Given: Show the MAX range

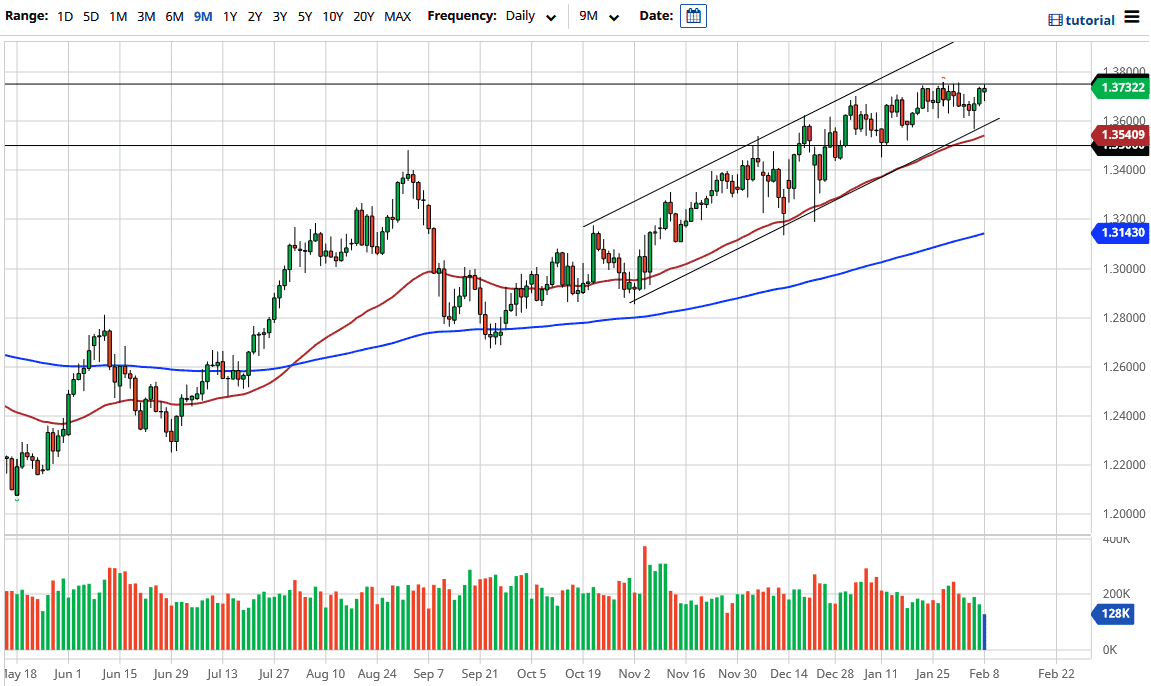Looking at the screenshot, I should [397, 16].
